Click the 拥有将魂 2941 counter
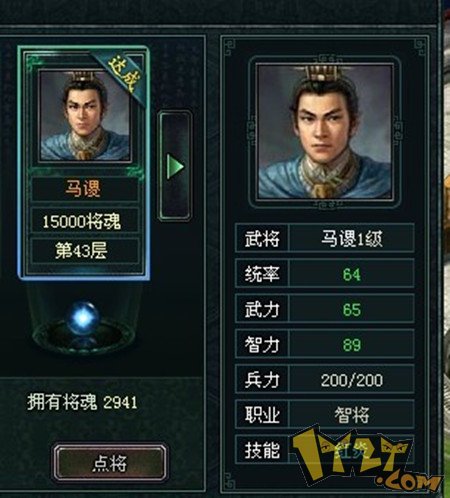 [82, 402]
